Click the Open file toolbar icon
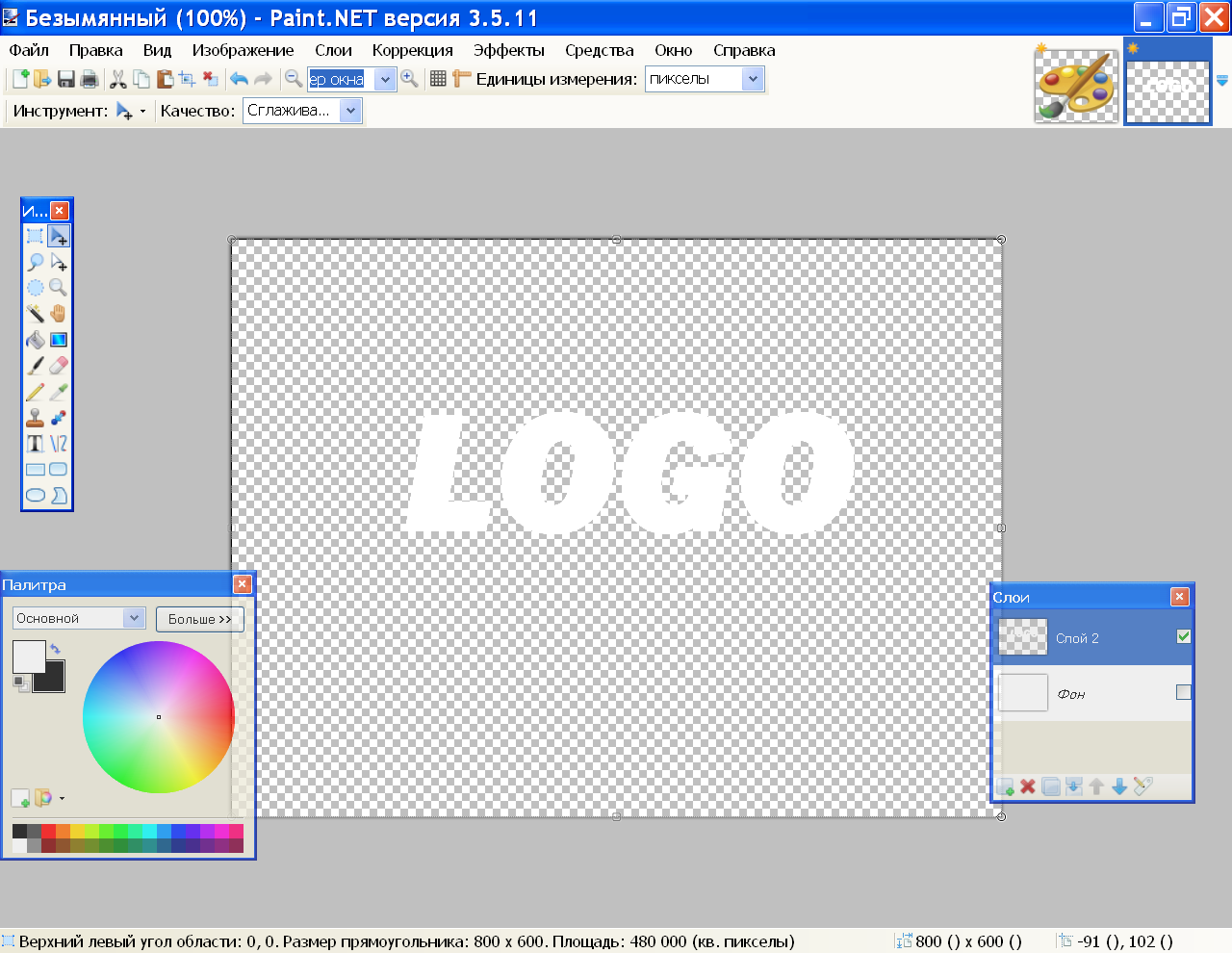Image resolution: width=1232 pixels, height=953 pixels. tap(42, 79)
